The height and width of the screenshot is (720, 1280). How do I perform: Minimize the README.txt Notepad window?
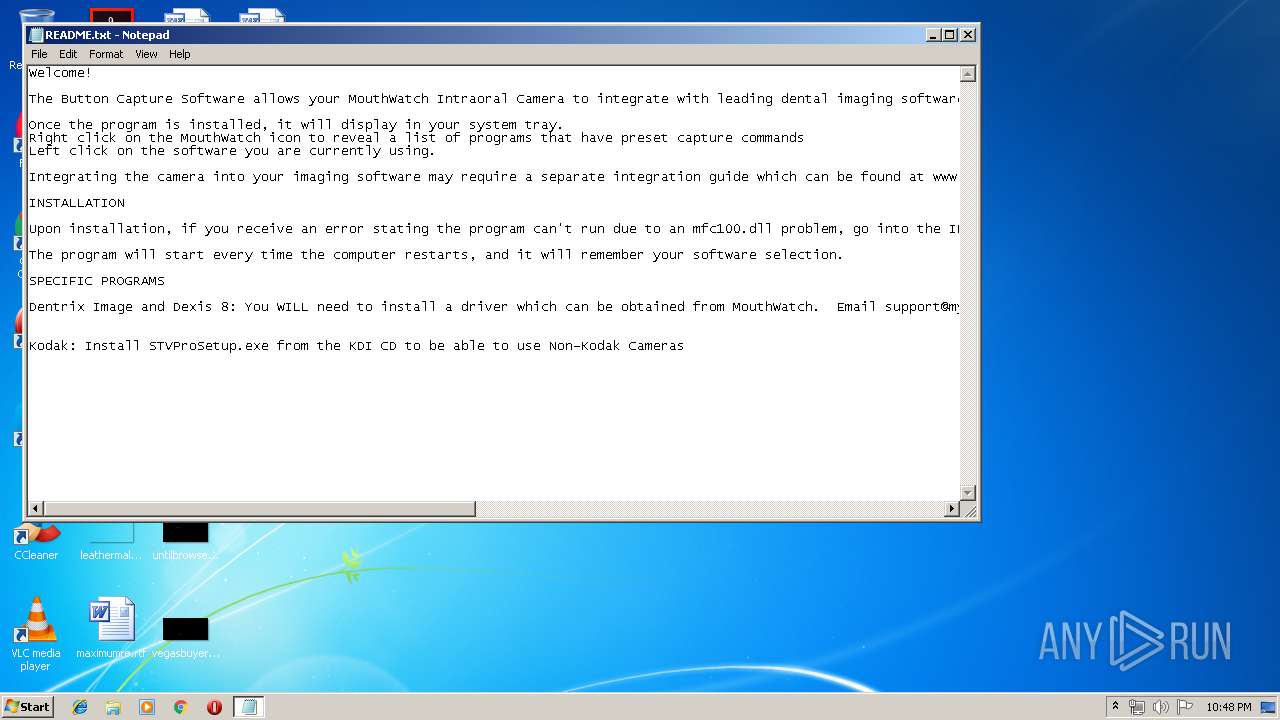933,34
